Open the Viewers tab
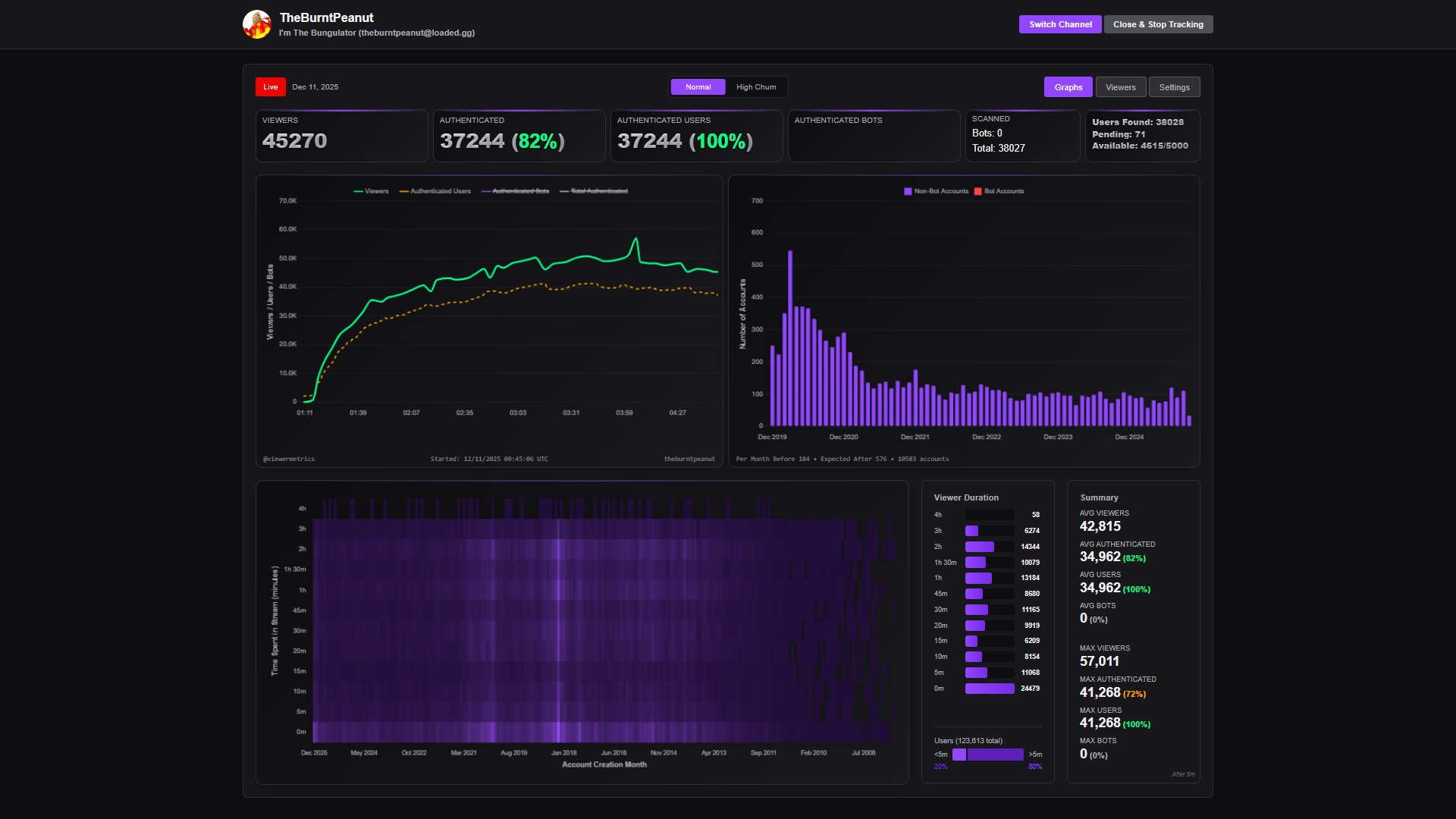Screen dimensions: 1456x819 1120,87
